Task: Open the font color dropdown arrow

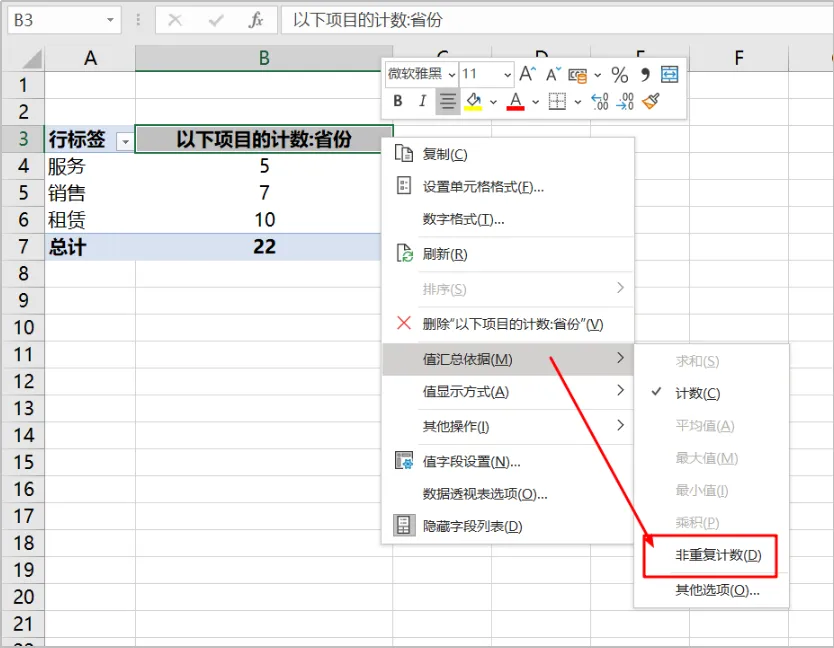Action: pyautogui.click(x=536, y=102)
